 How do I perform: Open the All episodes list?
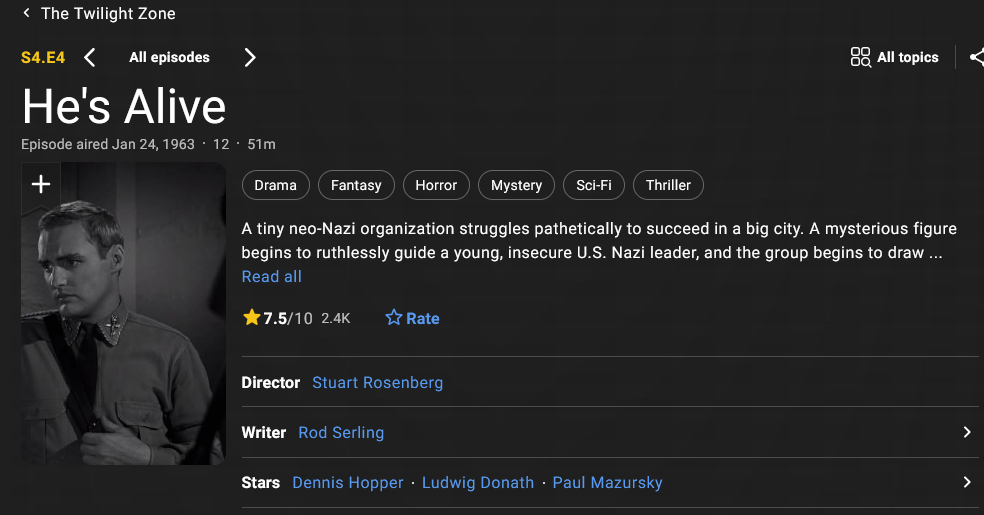coord(169,57)
